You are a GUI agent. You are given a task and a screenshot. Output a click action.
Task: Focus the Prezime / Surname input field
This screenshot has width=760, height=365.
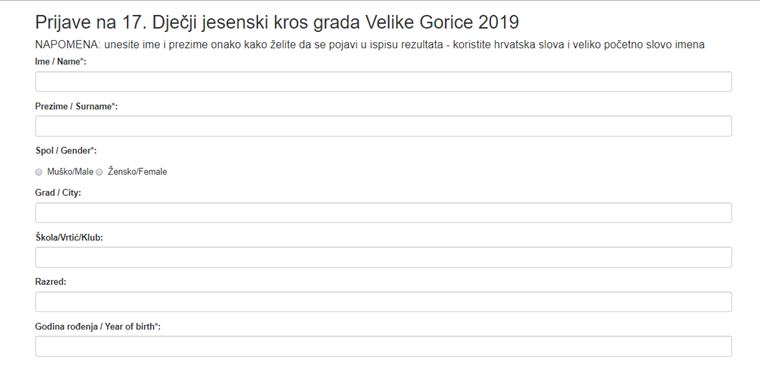tap(383, 126)
